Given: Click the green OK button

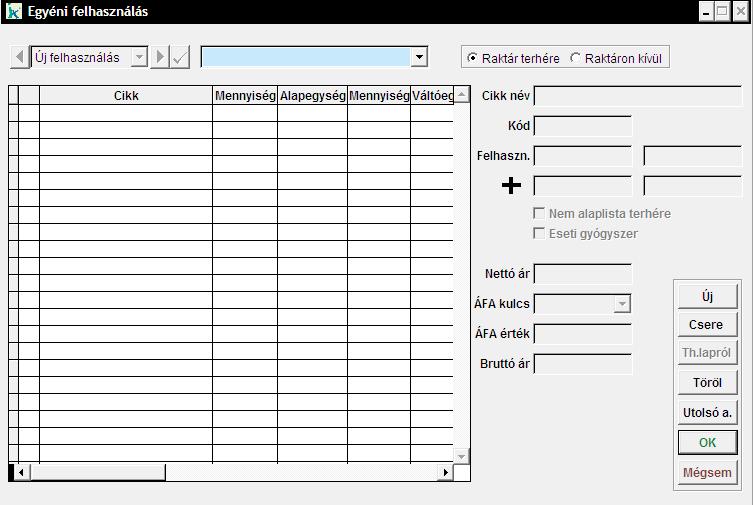Looking at the screenshot, I should [x=707, y=442].
